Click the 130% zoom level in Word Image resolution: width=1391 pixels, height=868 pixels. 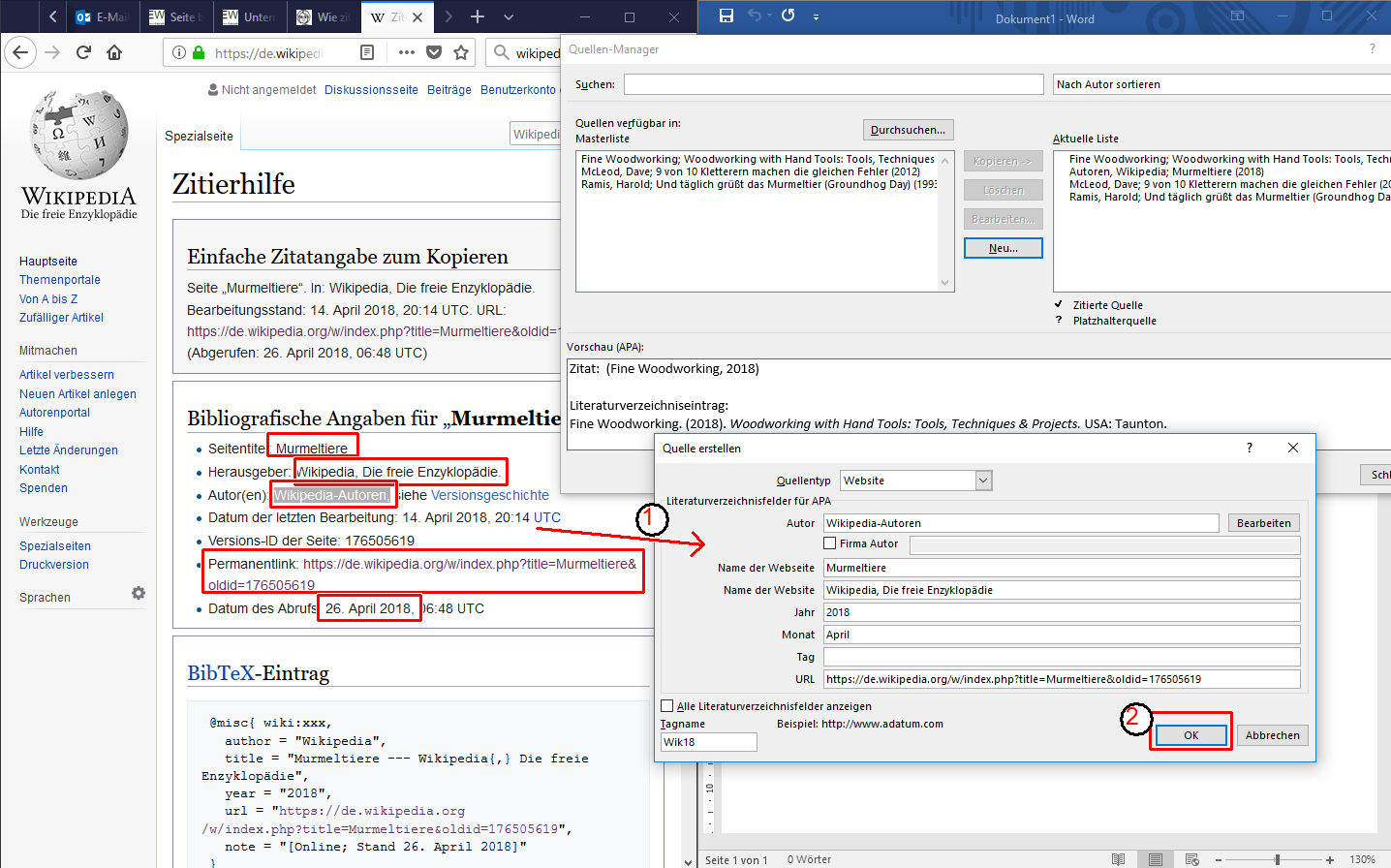[1363, 859]
